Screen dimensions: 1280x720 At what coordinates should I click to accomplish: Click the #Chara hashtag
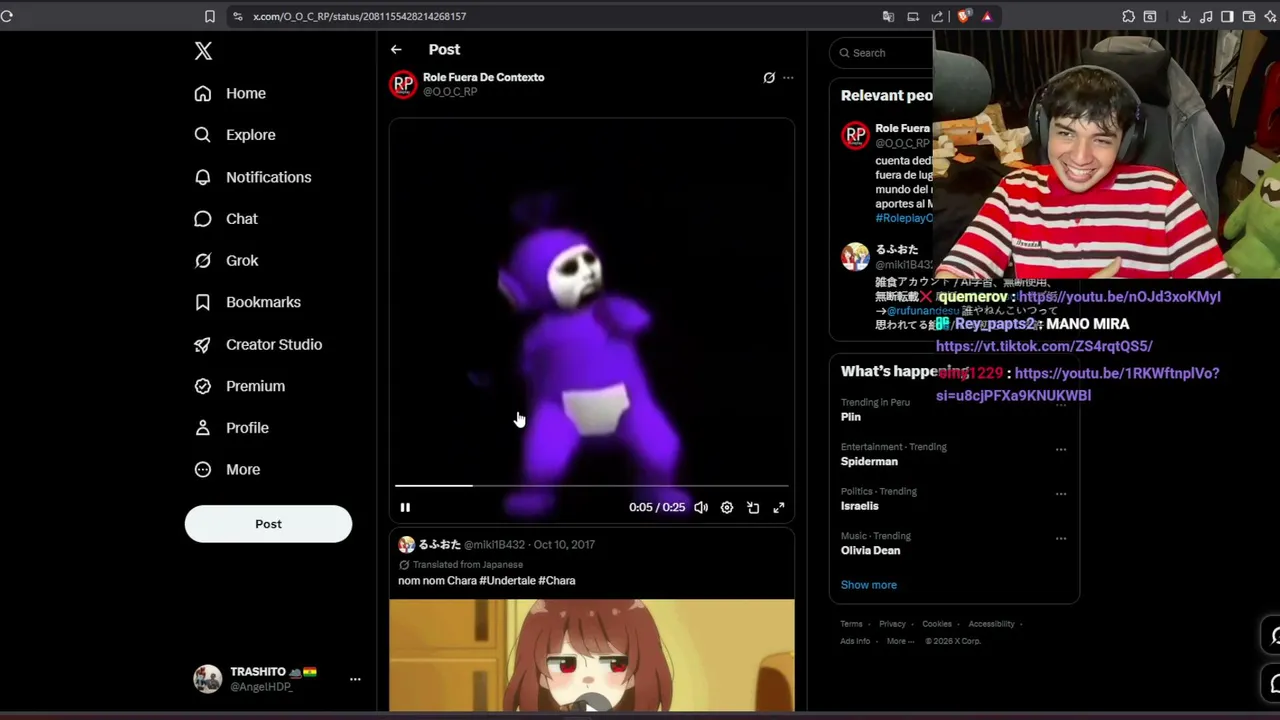coord(557,580)
